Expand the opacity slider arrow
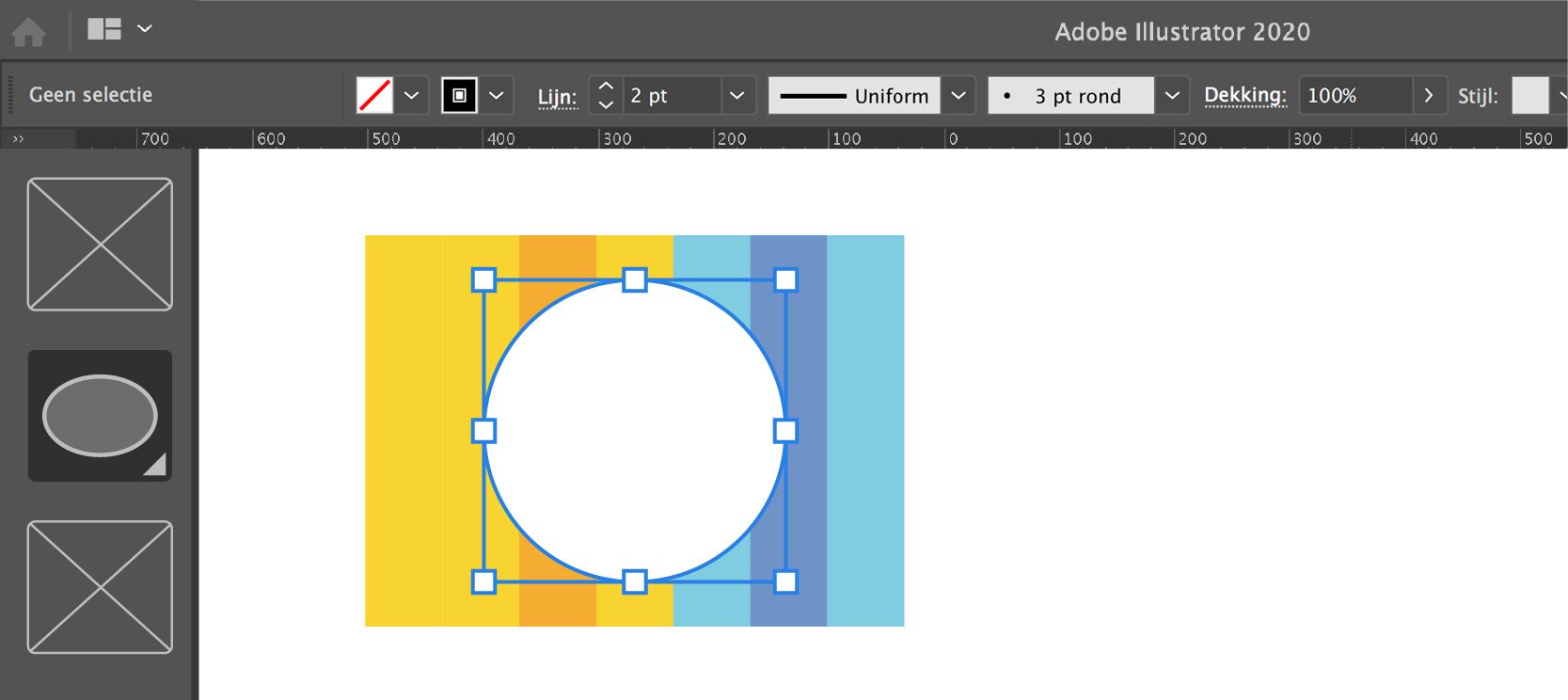 [1428, 95]
